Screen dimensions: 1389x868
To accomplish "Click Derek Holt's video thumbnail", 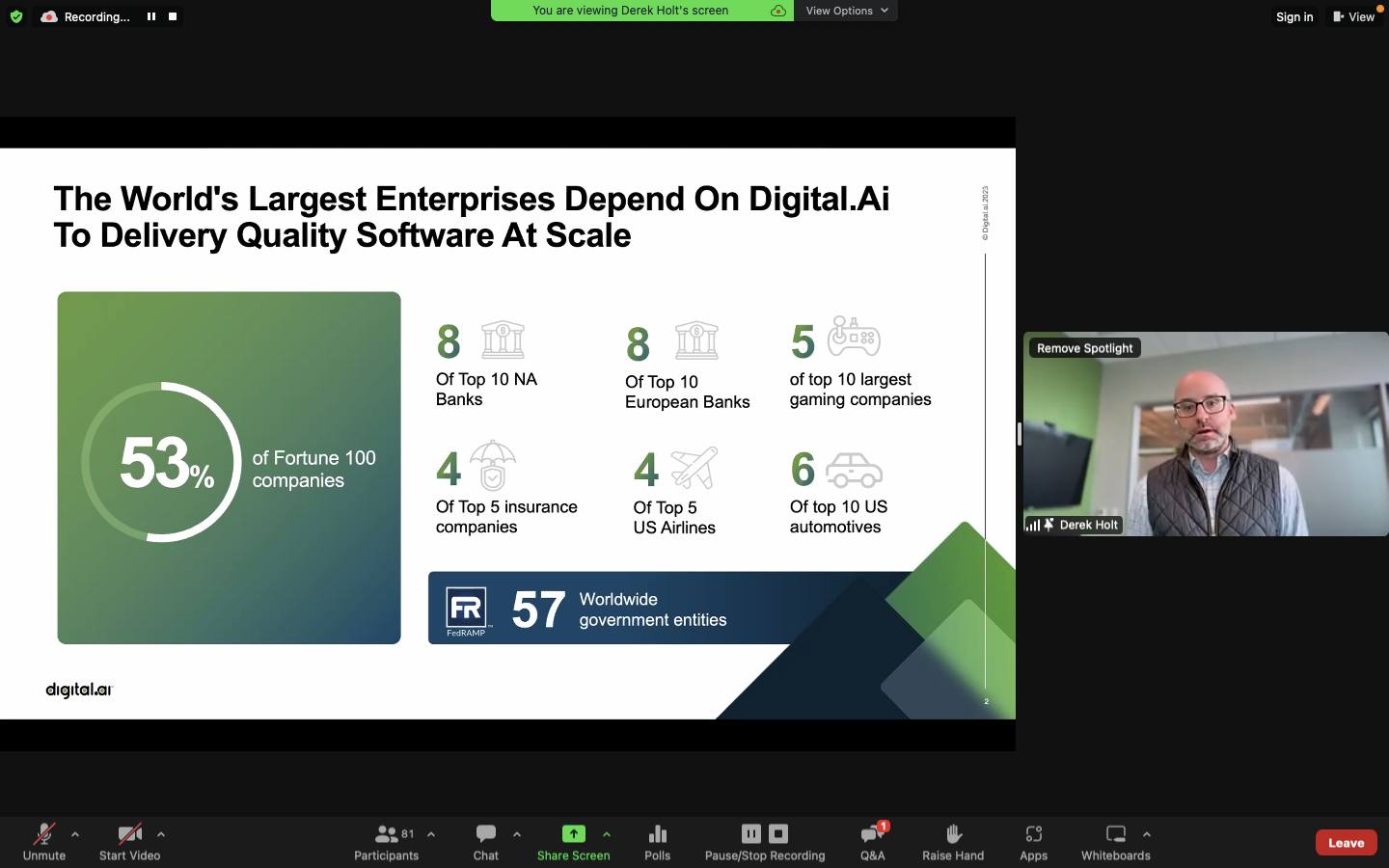I will point(1206,434).
